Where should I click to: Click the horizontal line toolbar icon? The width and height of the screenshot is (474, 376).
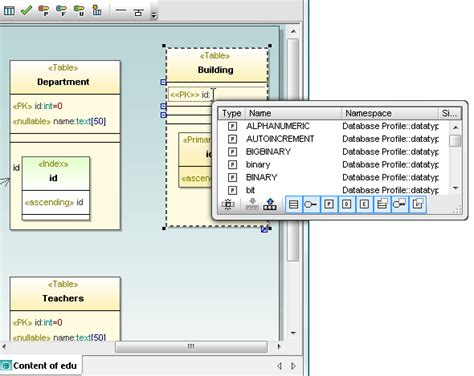click(121, 11)
